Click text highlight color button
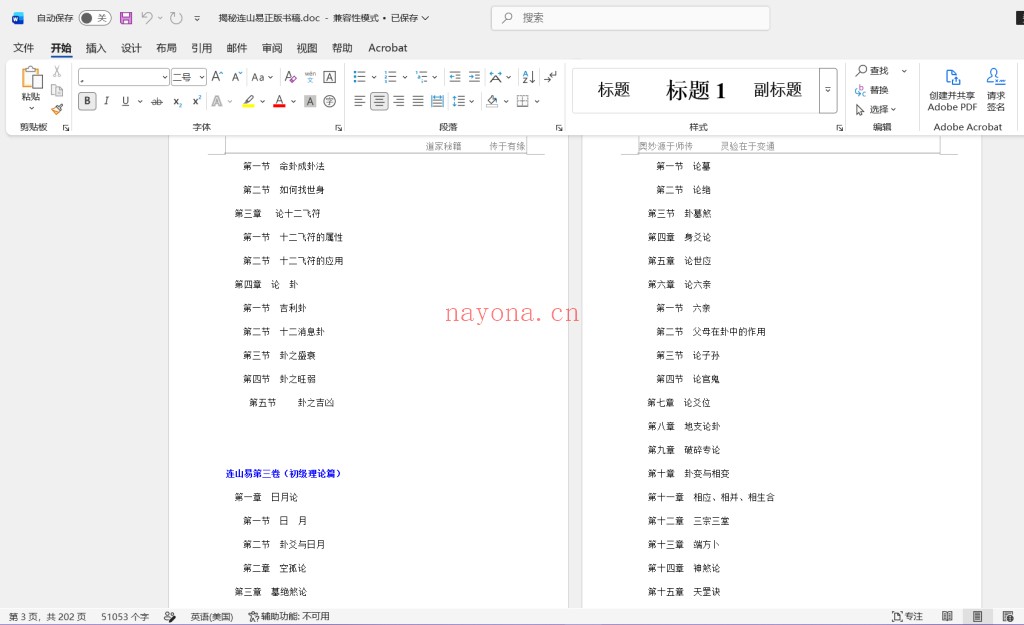 click(248, 101)
